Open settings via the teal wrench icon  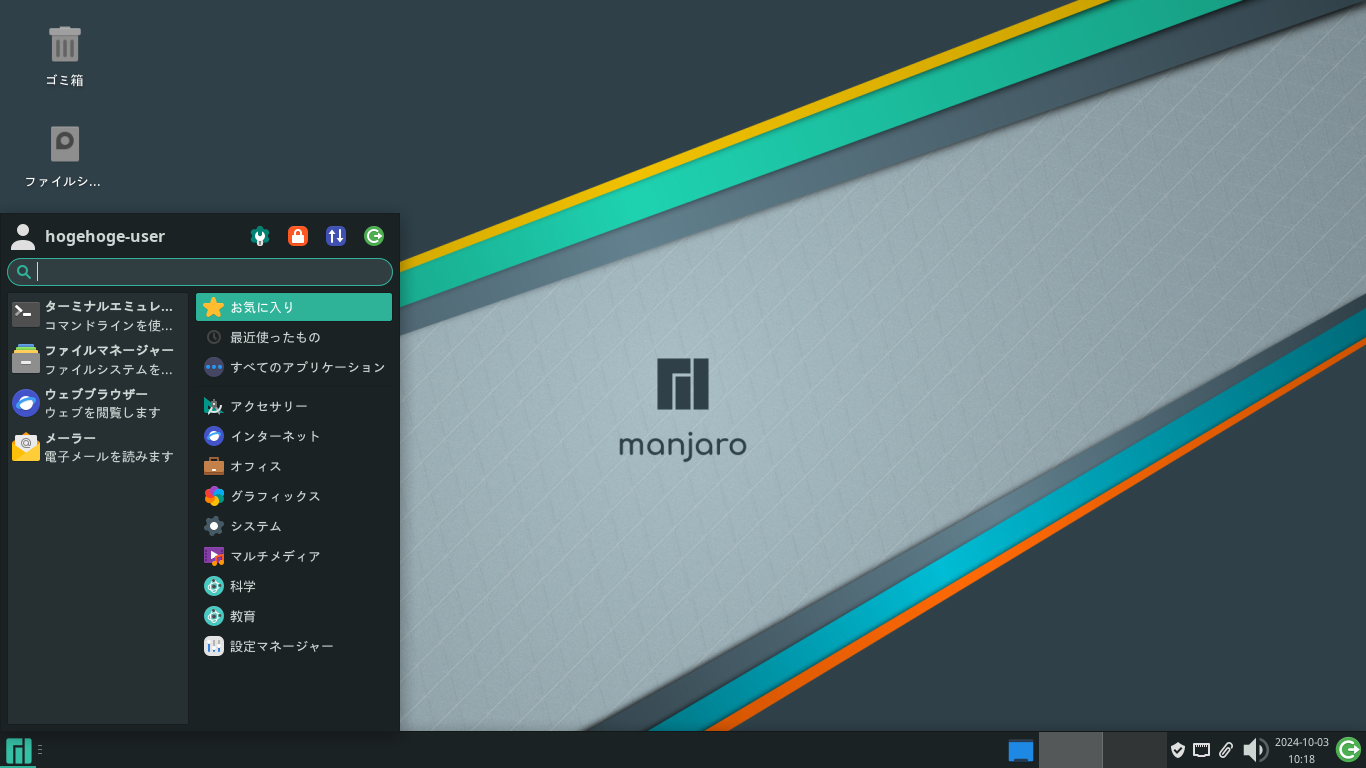(260, 236)
